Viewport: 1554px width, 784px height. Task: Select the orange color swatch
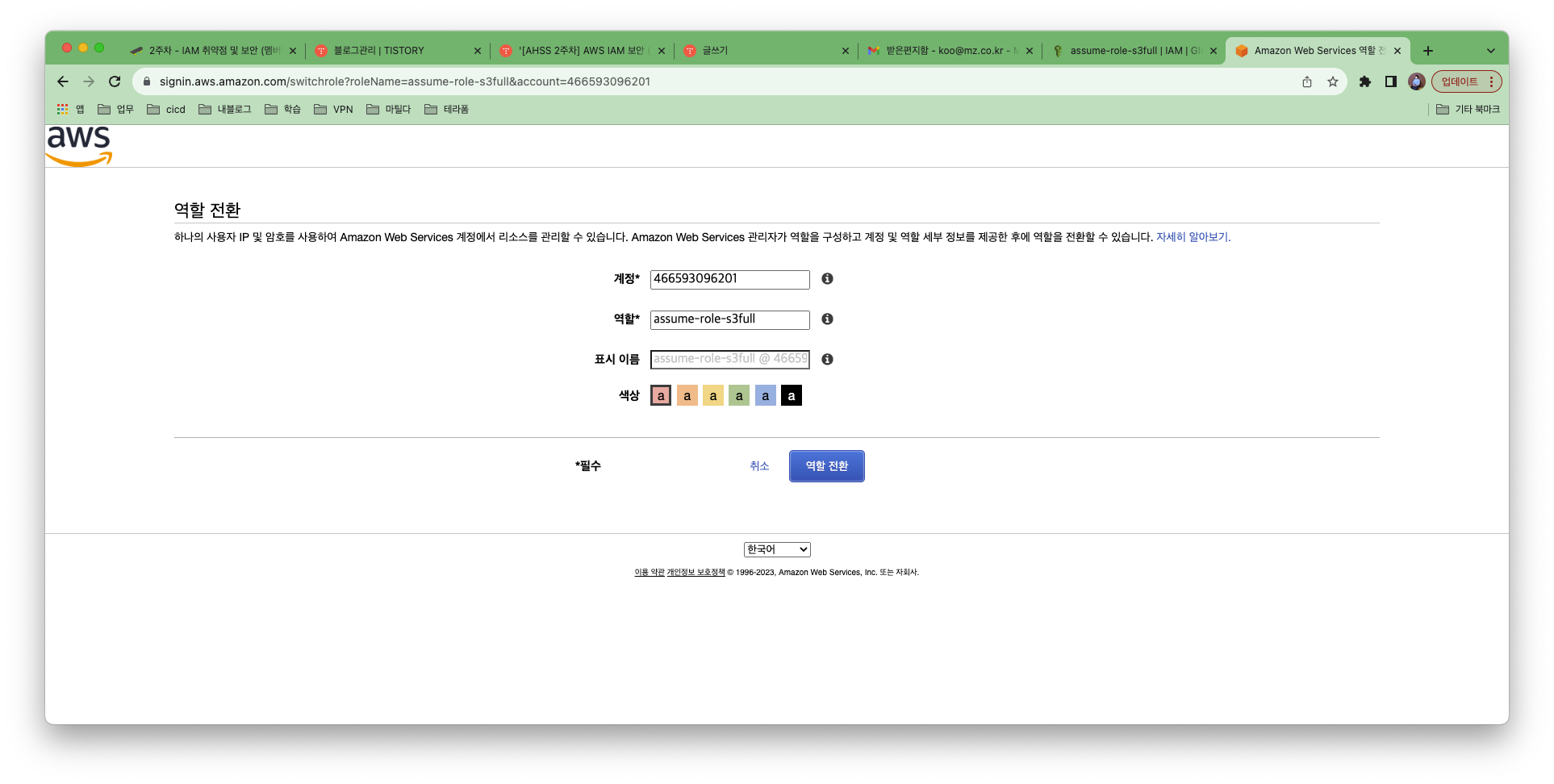pos(687,395)
